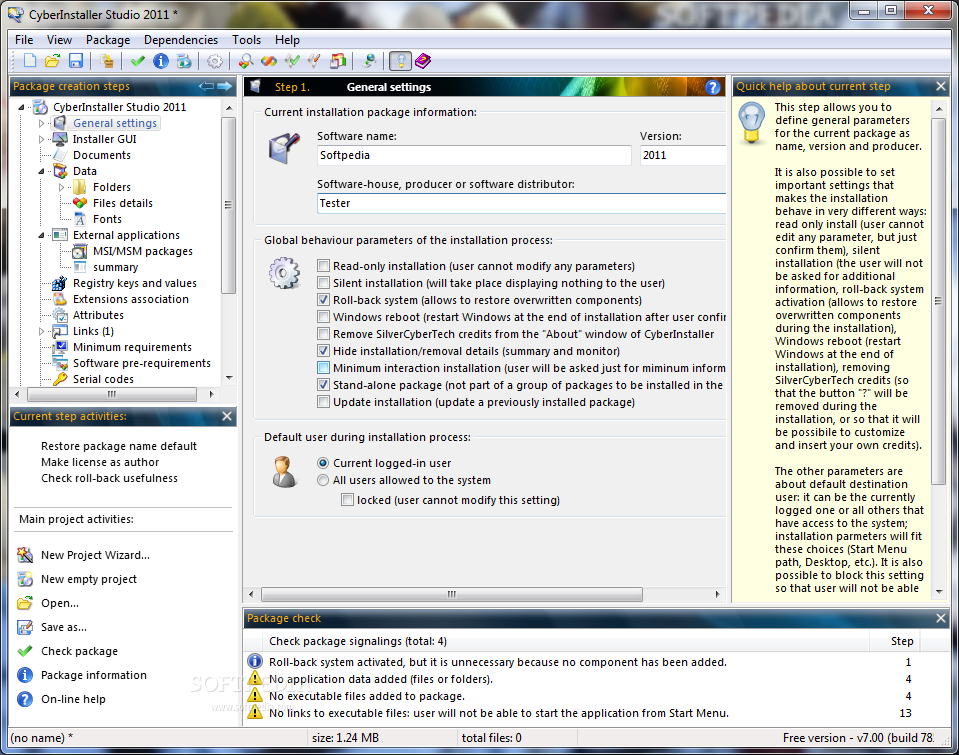Check locked user cannot modify setting
Viewport: 959px width, 755px height.
347,500
